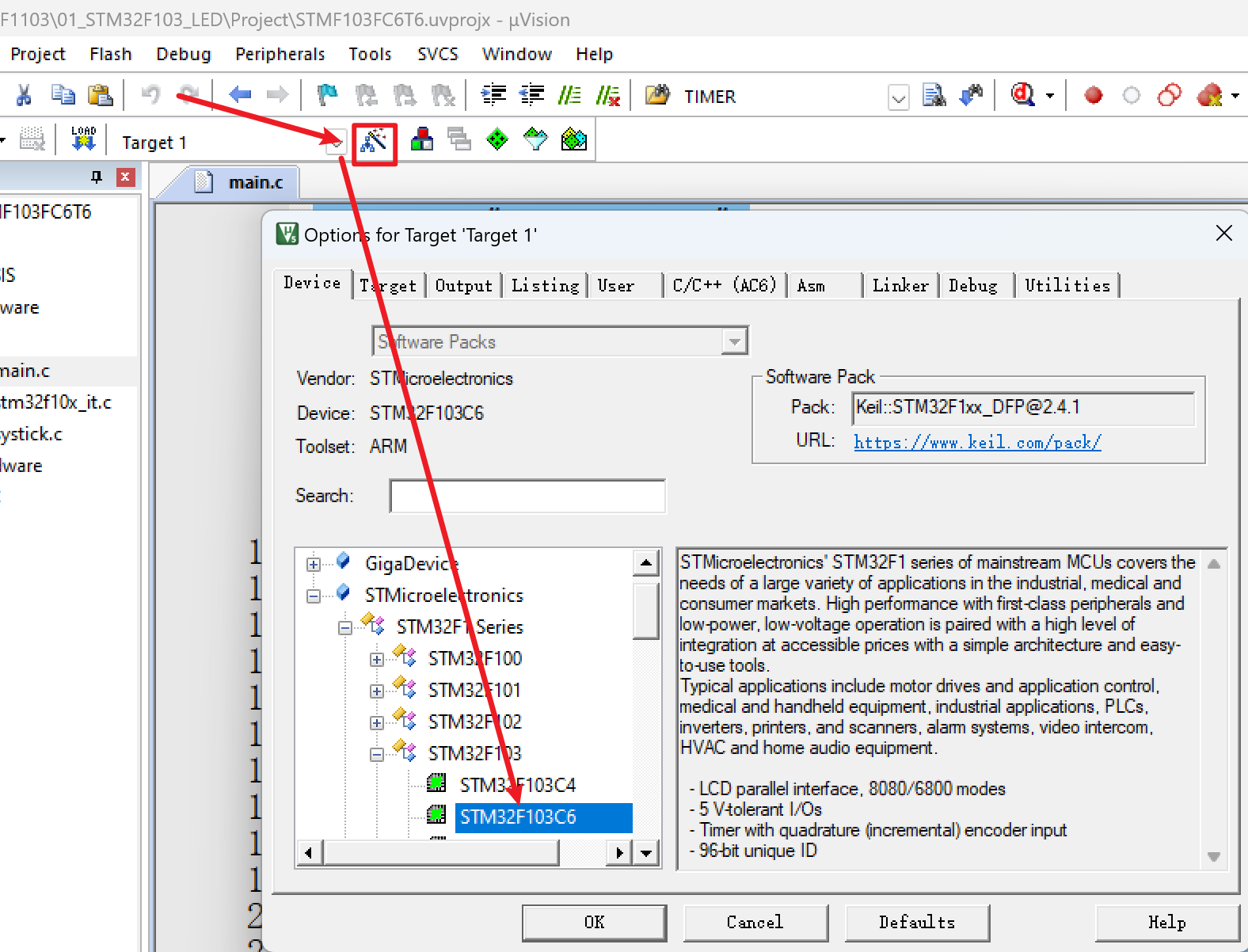This screenshot has height=952, width=1248.
Task: Switch to the Output tab
Action: click(464, 285)
